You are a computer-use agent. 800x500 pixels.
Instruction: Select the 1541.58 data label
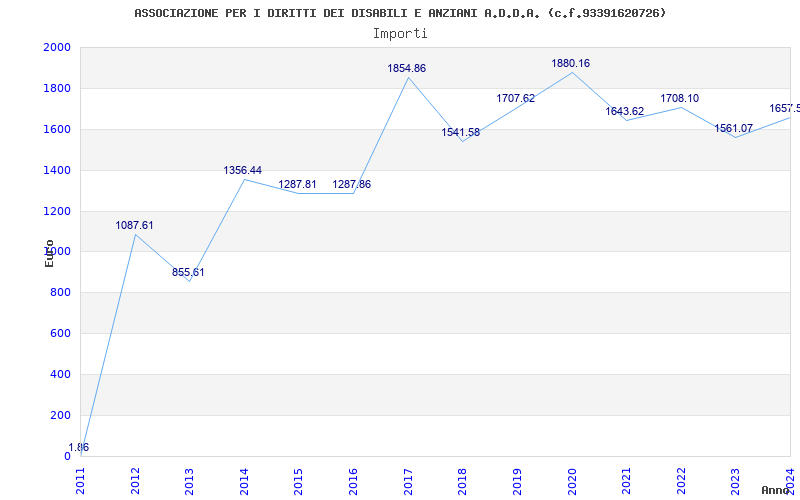[x=461, y=133]
